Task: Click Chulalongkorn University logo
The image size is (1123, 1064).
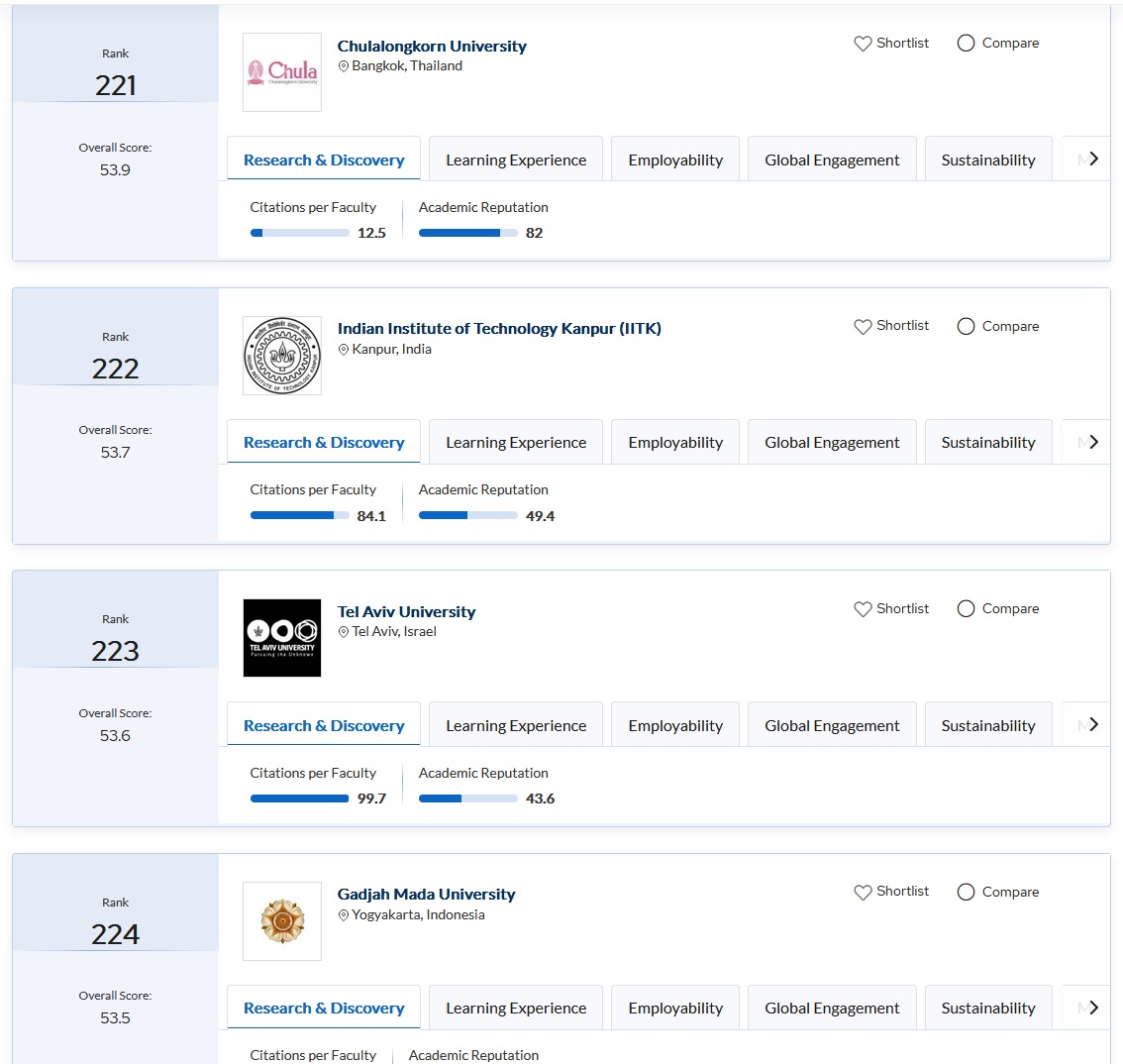Action: 282,72
